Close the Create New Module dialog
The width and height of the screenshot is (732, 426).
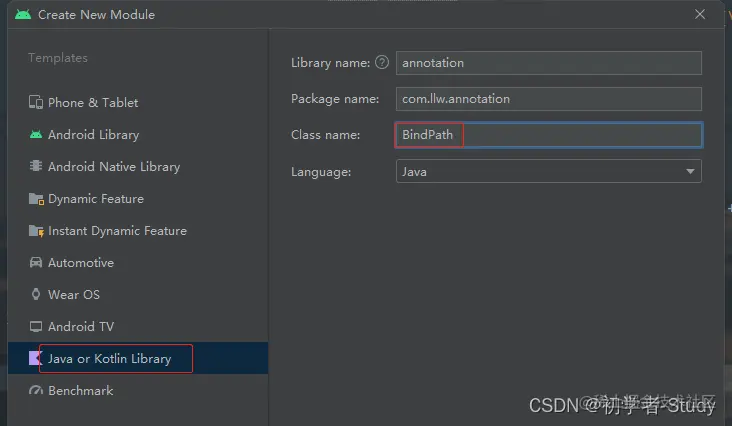[700, 14]
